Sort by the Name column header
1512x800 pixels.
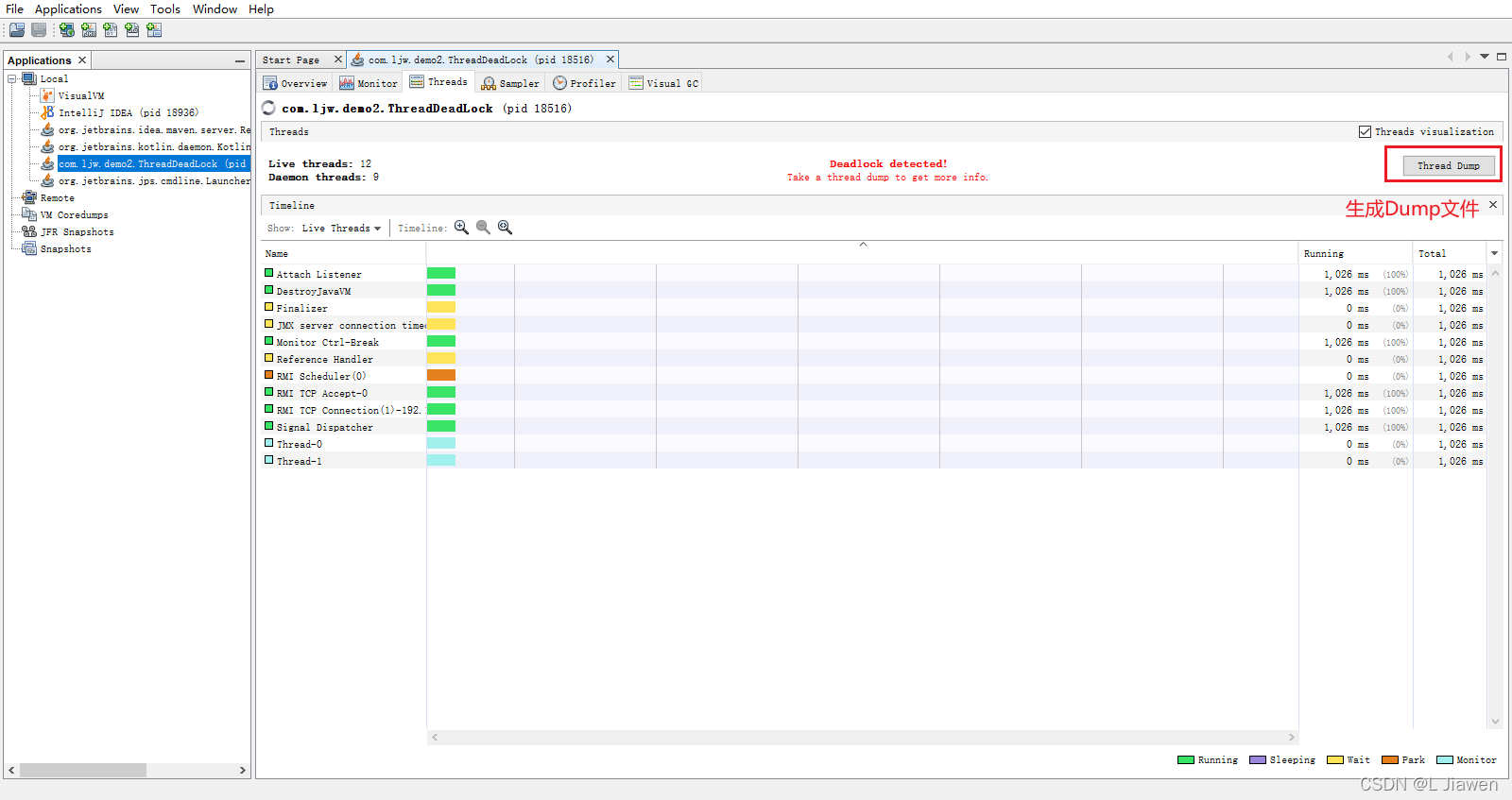pos(343,253)
